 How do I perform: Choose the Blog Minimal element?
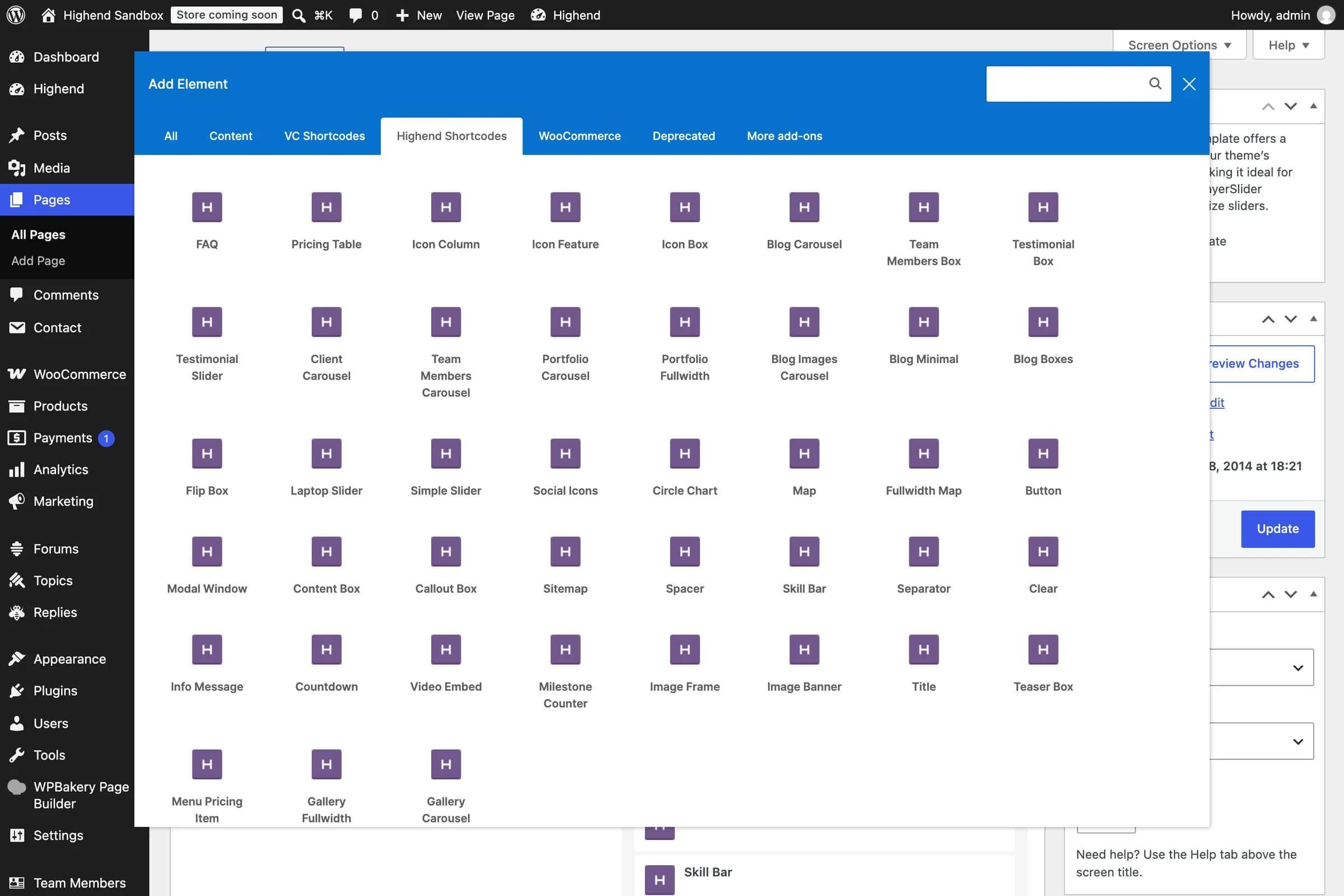pos(923,337)
